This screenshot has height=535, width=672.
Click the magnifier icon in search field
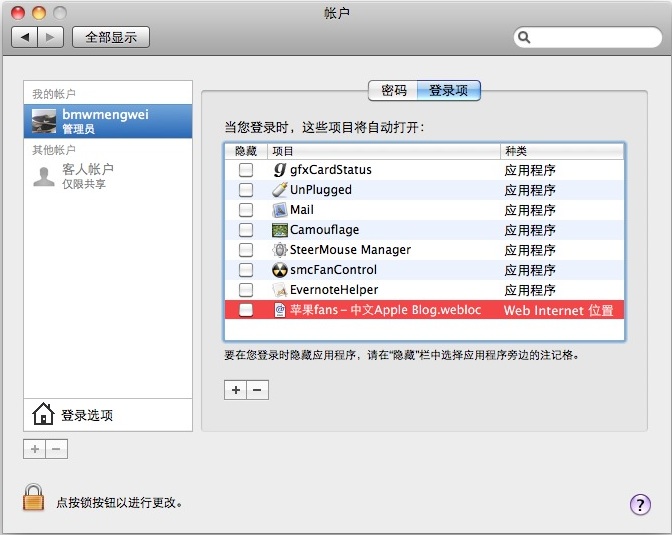524,37
